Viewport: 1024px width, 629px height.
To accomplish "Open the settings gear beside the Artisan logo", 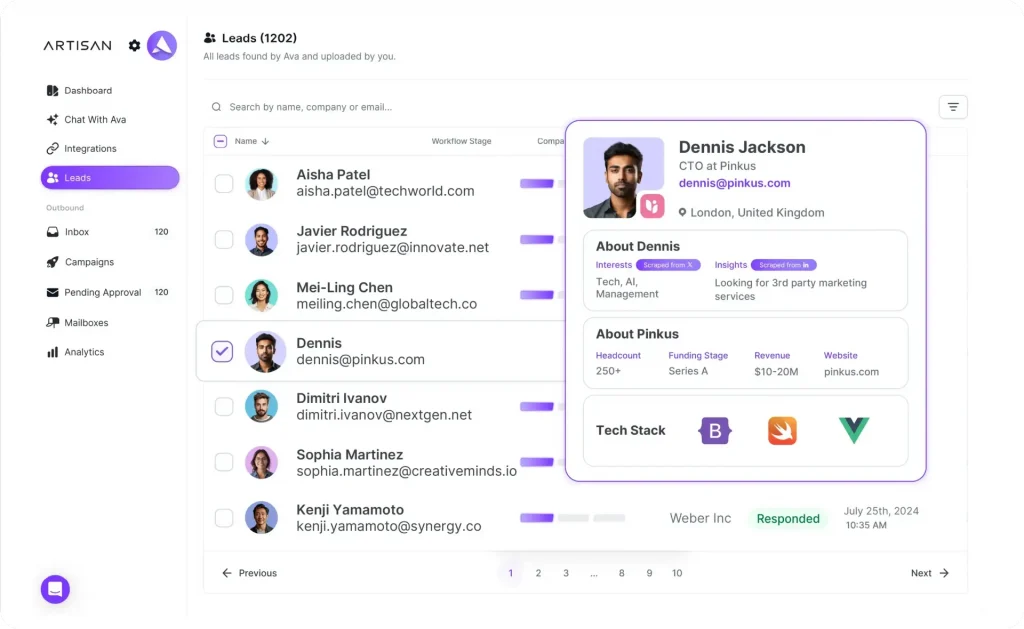I will click(x=134, y=45).
